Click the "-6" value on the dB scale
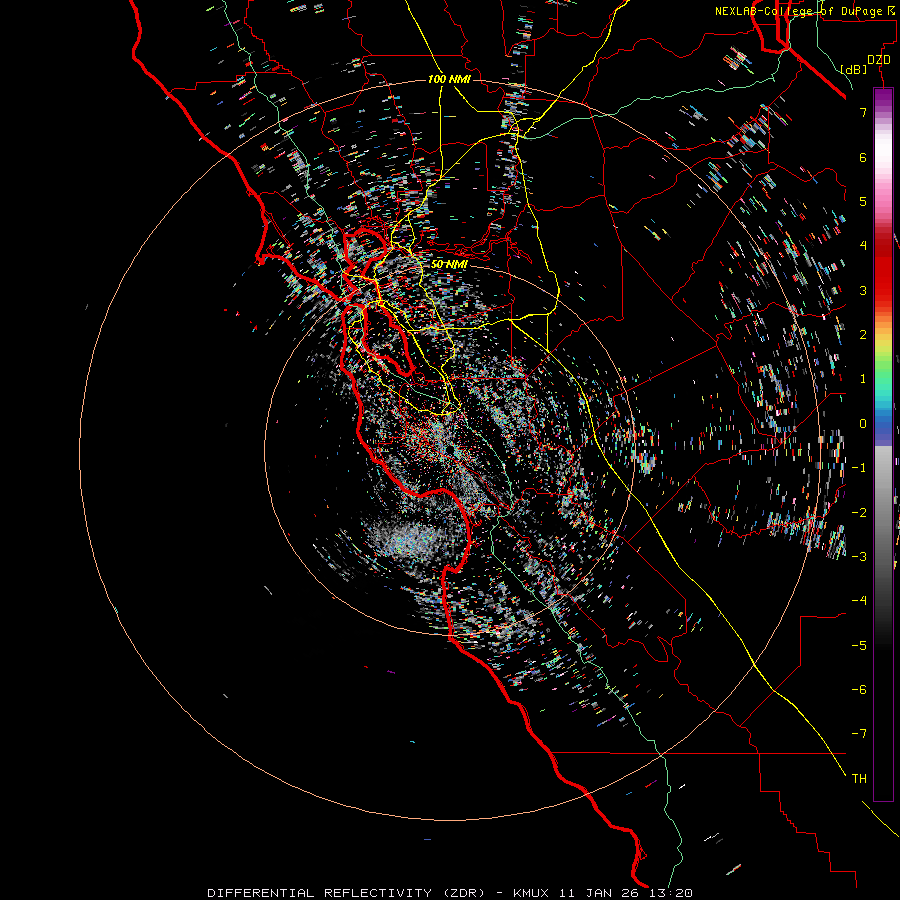Screen dimensions: 900x900 (x=859, y=690)
